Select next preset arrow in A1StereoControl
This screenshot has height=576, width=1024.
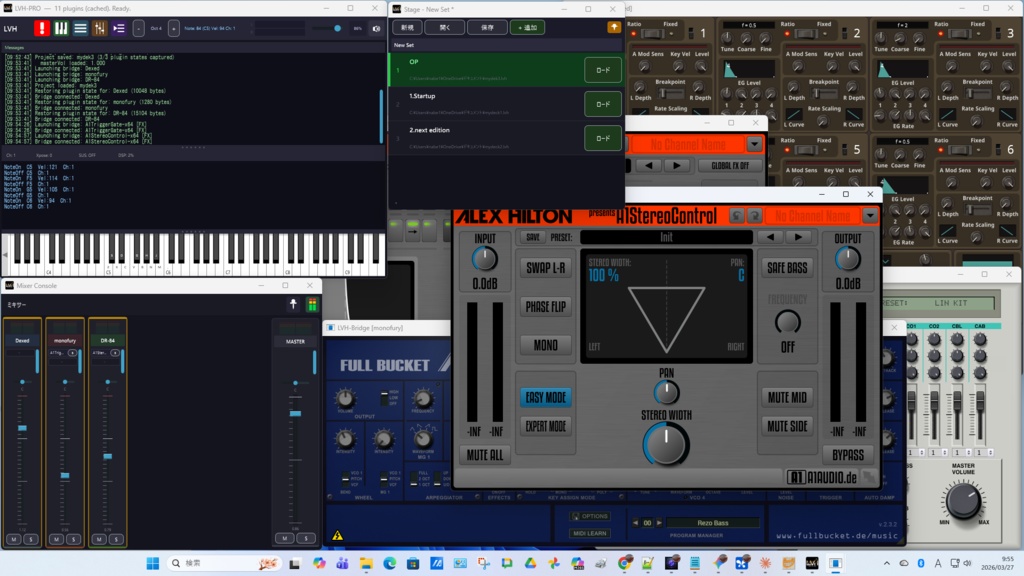click(x=798, y=237)
